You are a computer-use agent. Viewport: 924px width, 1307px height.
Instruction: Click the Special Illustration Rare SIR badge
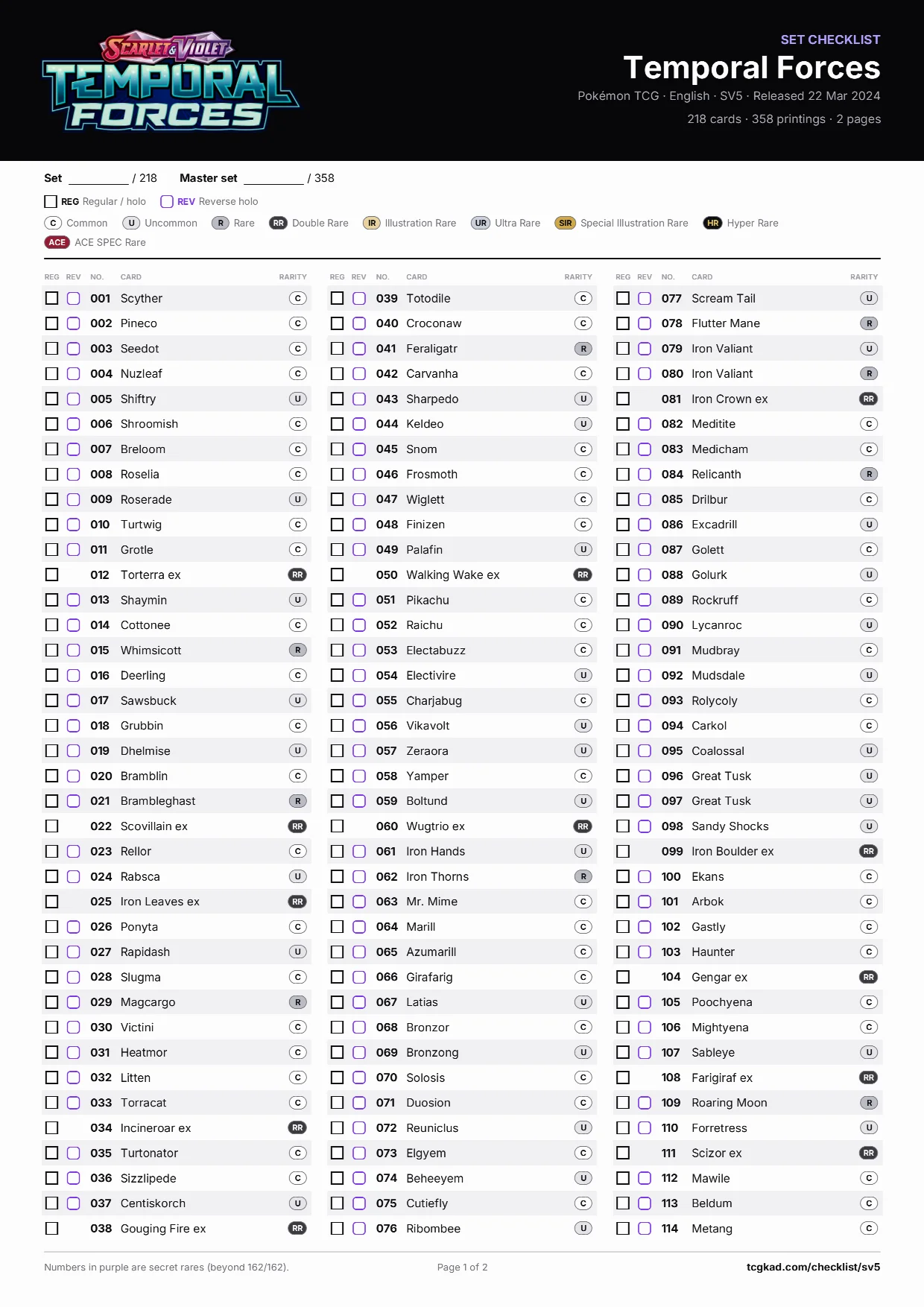pos(566,223)
